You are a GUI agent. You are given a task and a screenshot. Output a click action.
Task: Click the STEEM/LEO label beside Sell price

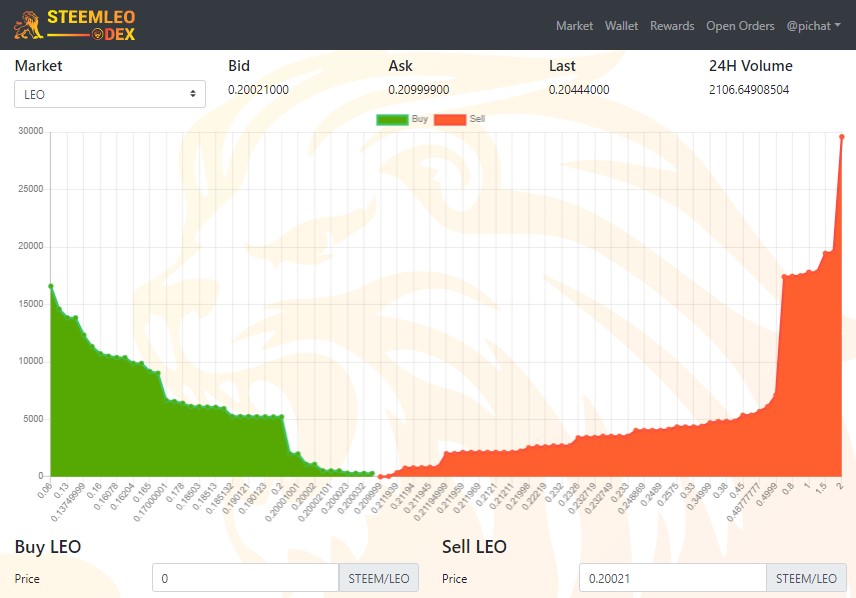click(x=806, y=578)
